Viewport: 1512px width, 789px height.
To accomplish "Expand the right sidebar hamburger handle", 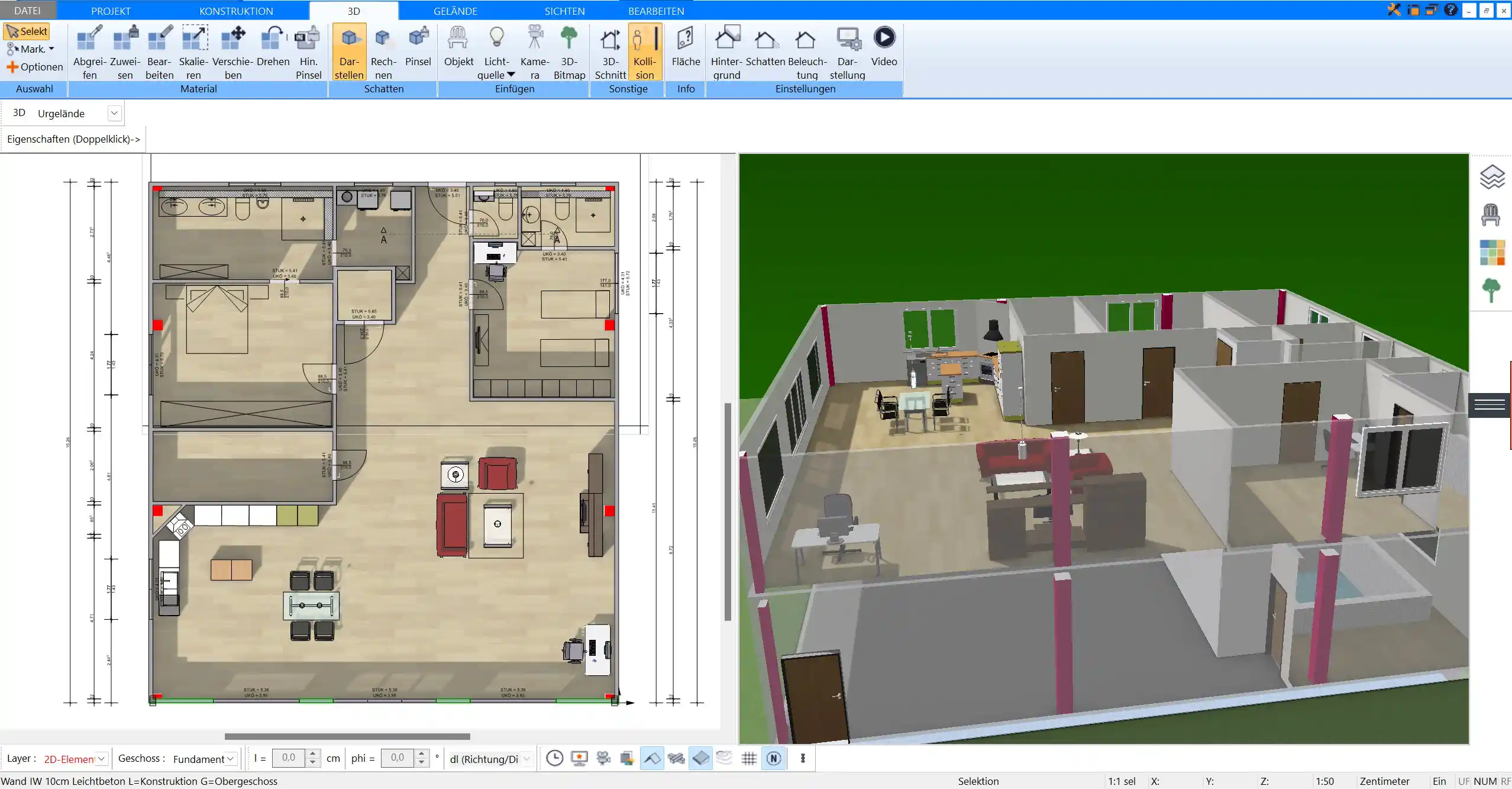I will (x=1490, y=405).
